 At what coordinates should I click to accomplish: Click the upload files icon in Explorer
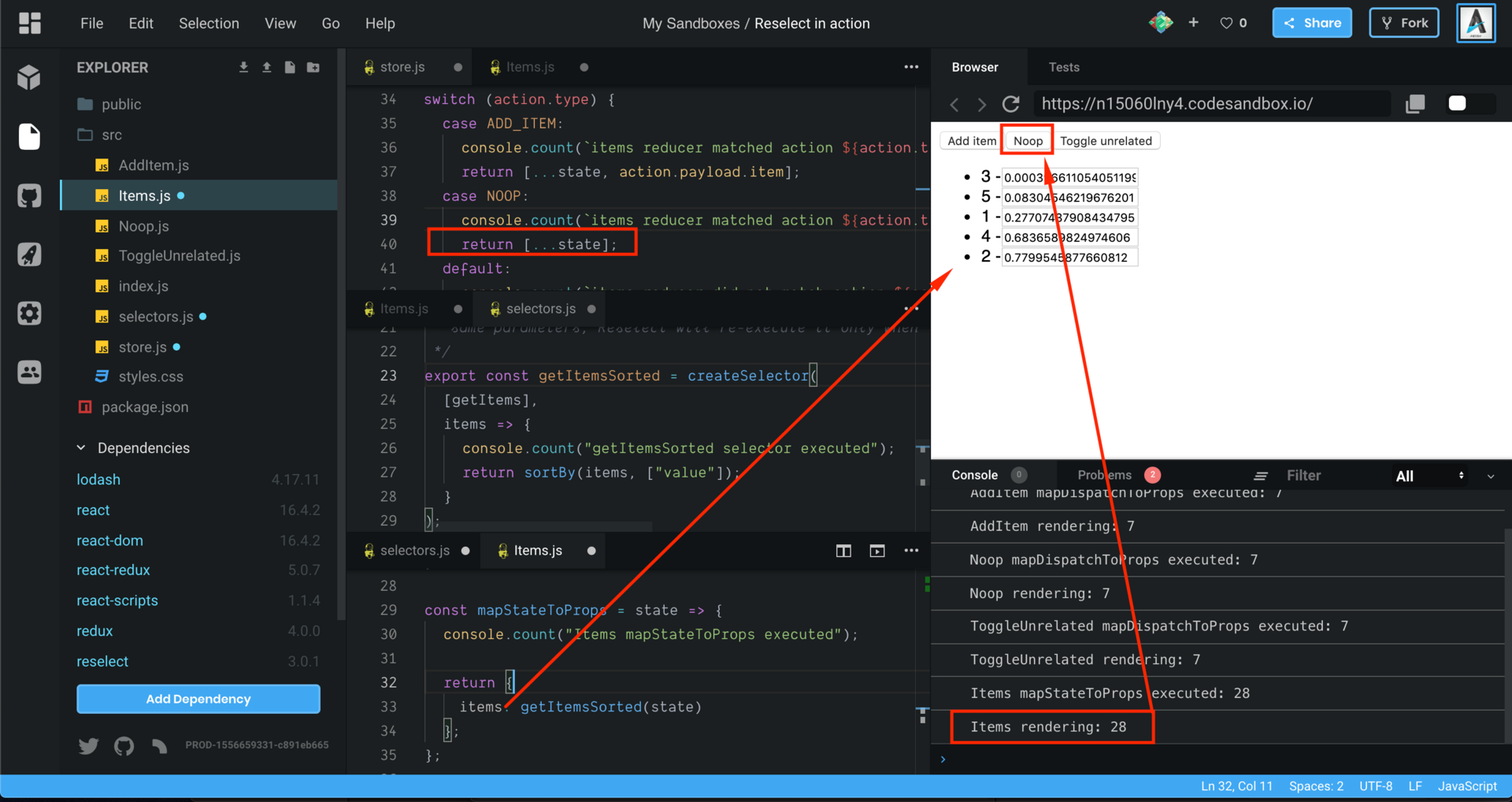[x=267, y=68]
